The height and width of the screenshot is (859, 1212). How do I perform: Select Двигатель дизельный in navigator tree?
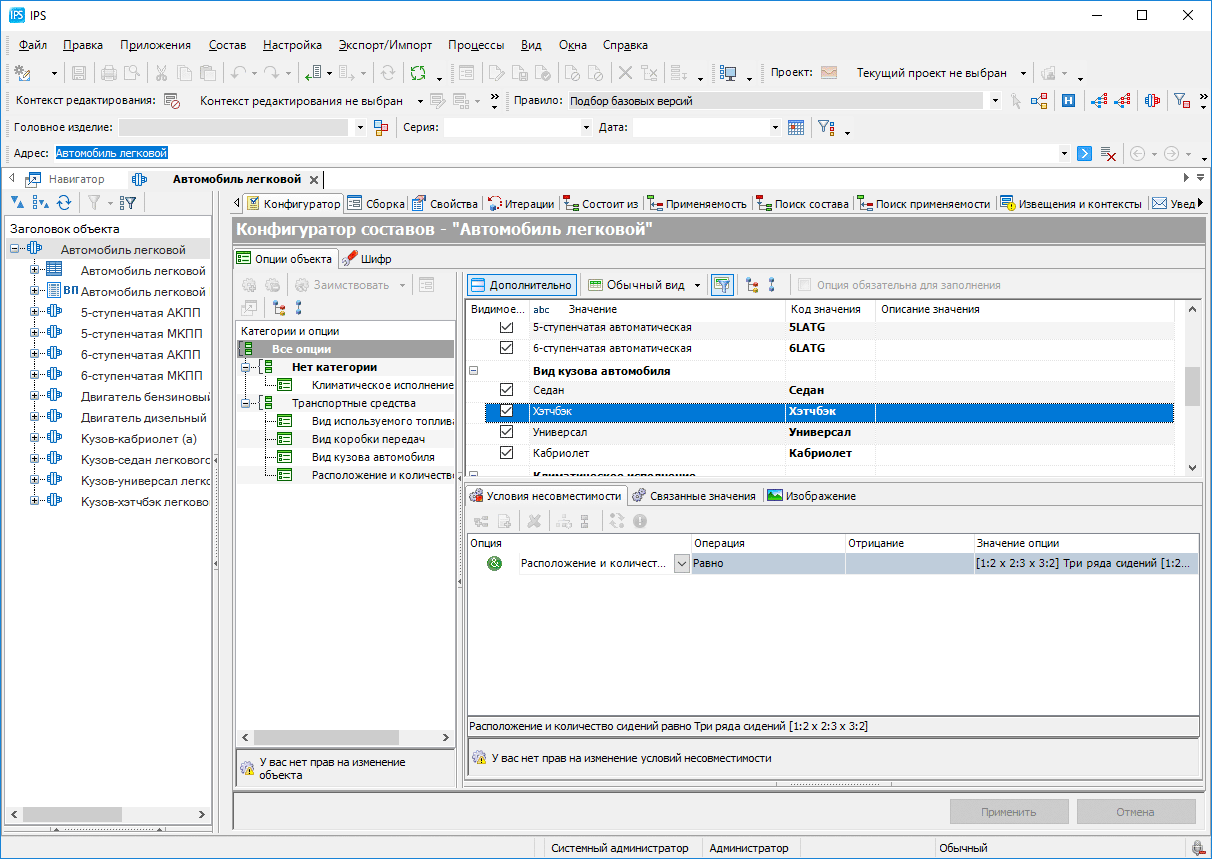click(x=143, y=418)
